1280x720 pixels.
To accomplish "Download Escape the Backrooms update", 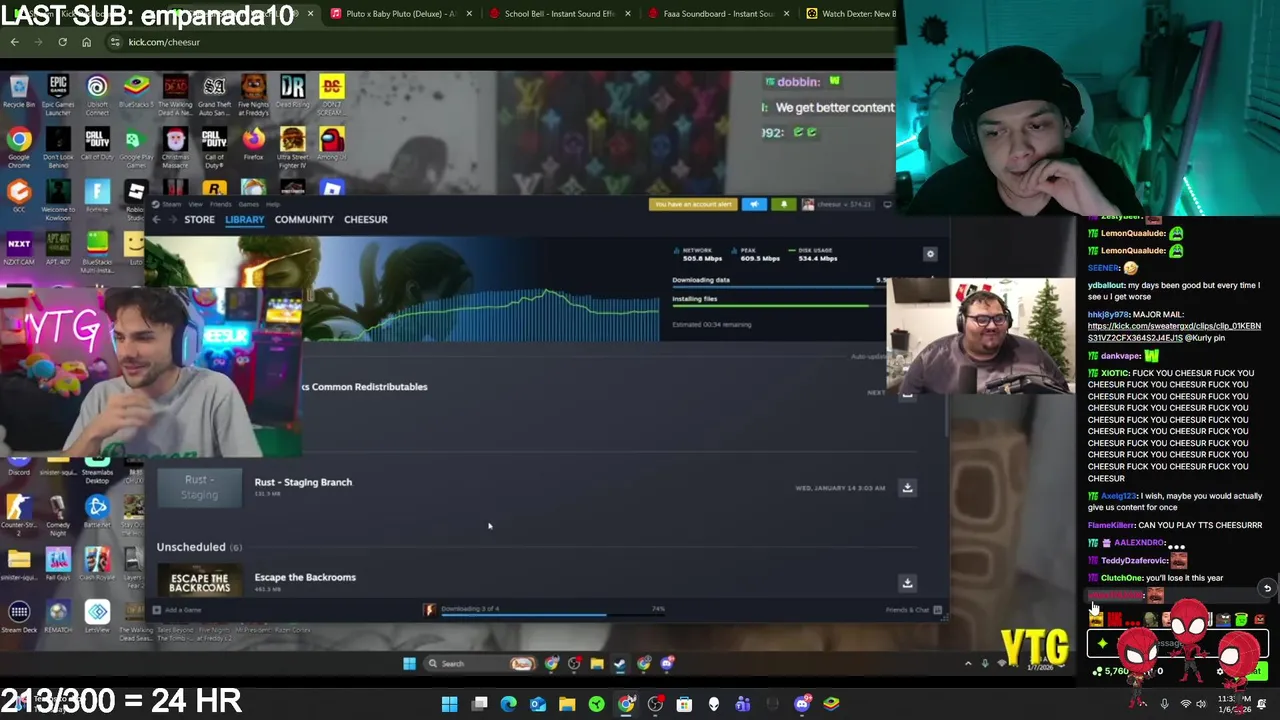I will coord(907,583).
